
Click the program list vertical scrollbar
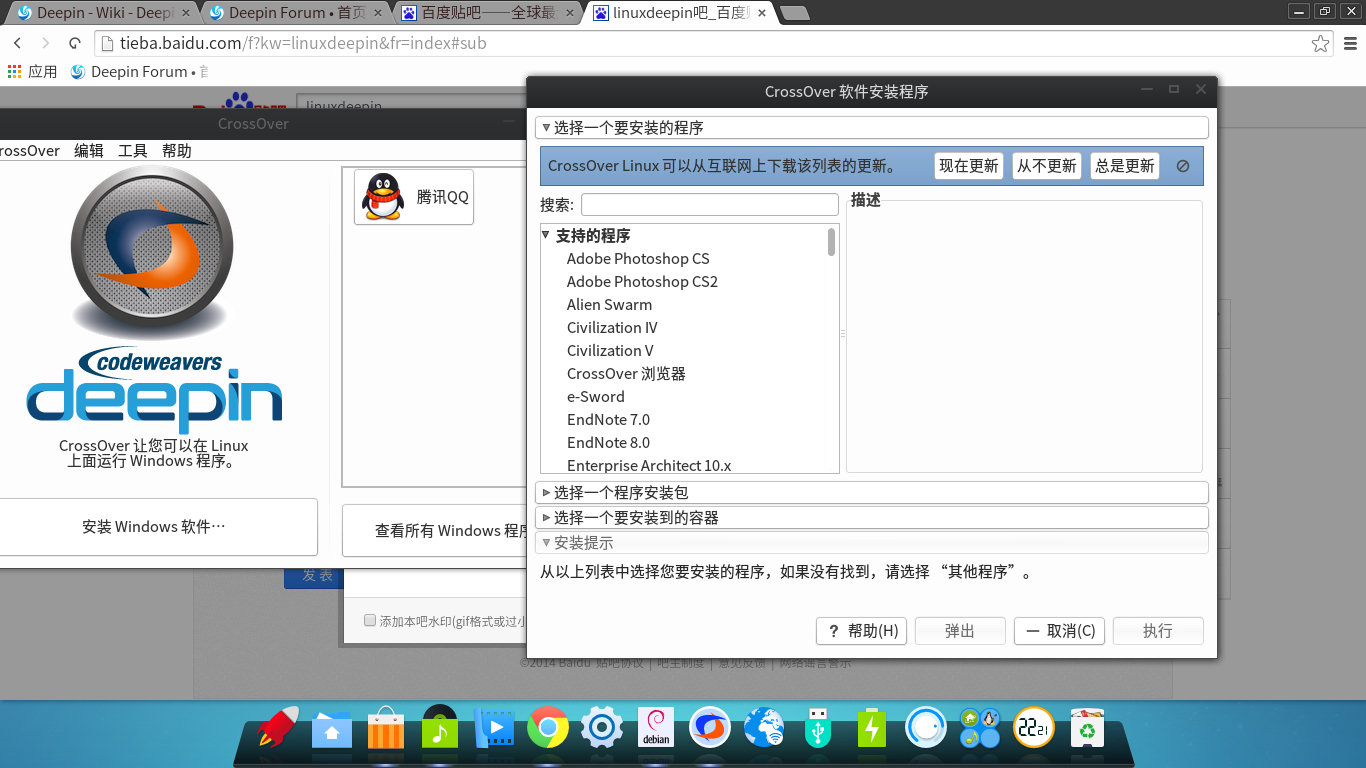831,242
